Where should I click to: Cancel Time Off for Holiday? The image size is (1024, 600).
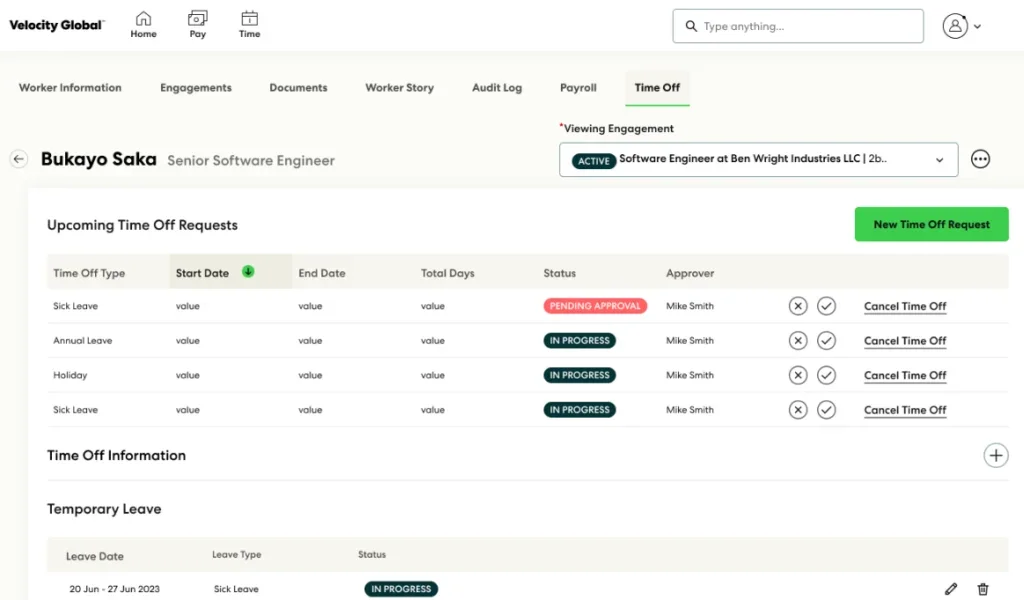[x=904, y=375]
